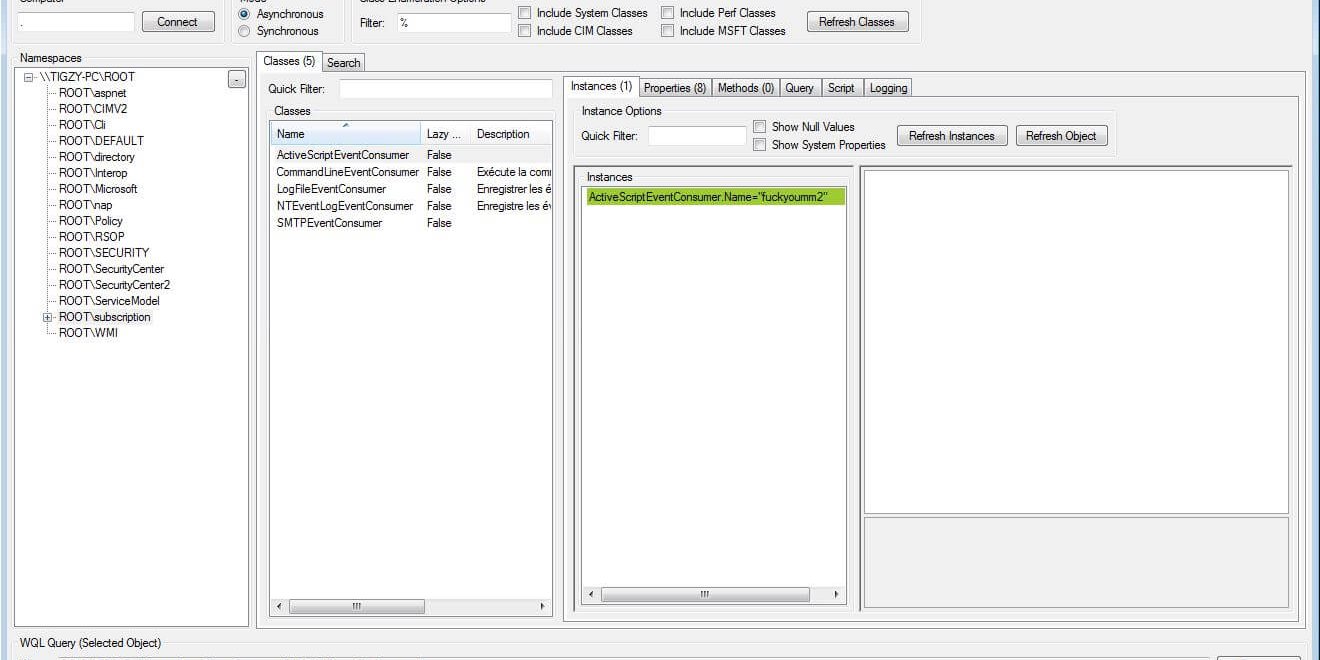Enable Include System Classes
The width and height of the screenshot is (1320, 660).
[x=524, y=12]
